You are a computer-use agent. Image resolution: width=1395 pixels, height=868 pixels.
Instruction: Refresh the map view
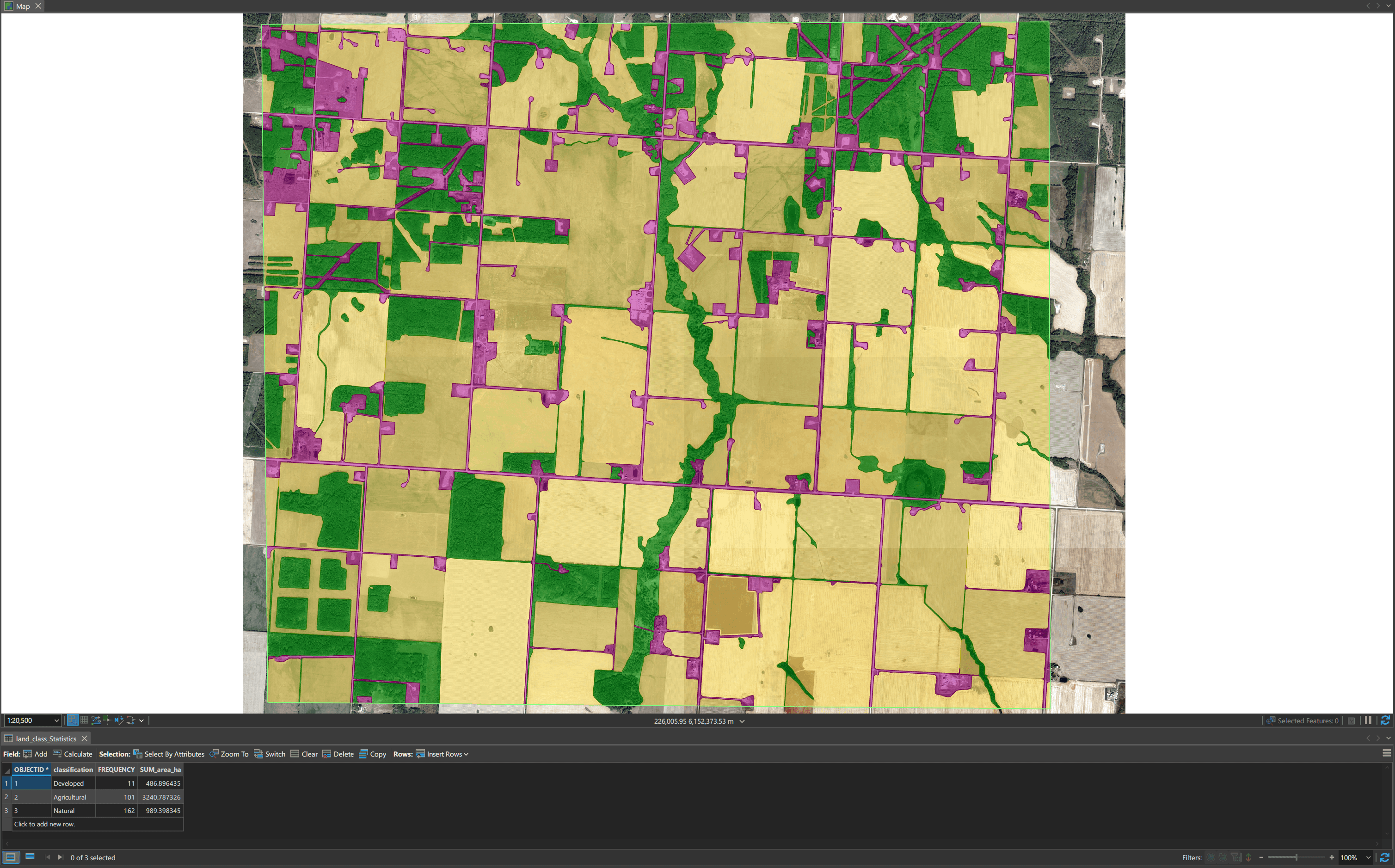[1385, 720]
